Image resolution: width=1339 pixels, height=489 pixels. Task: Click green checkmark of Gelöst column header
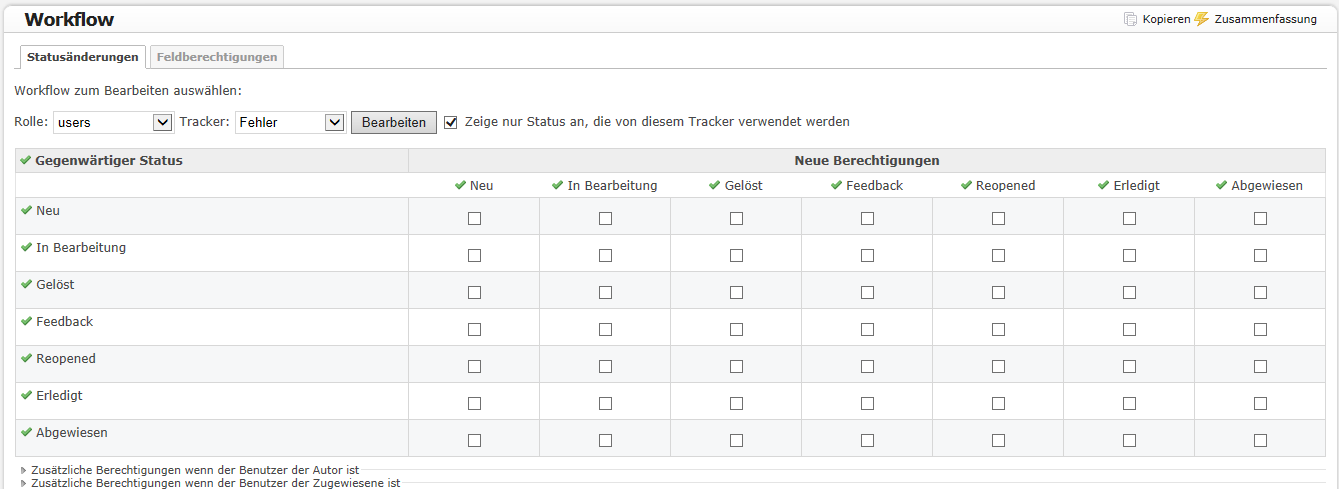coord(714,185)
